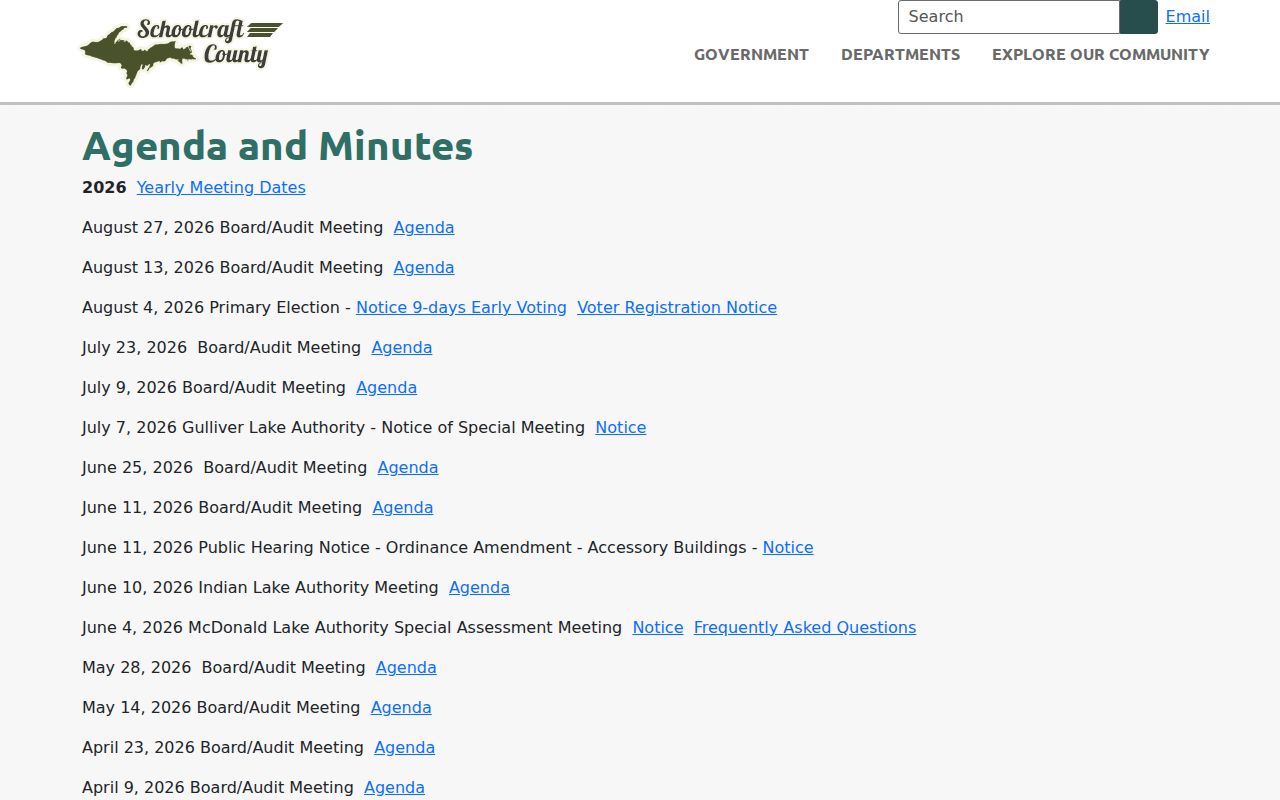
Task: Open the Indian Lake Authority Meeting Agenda
Action: point(479,587)
